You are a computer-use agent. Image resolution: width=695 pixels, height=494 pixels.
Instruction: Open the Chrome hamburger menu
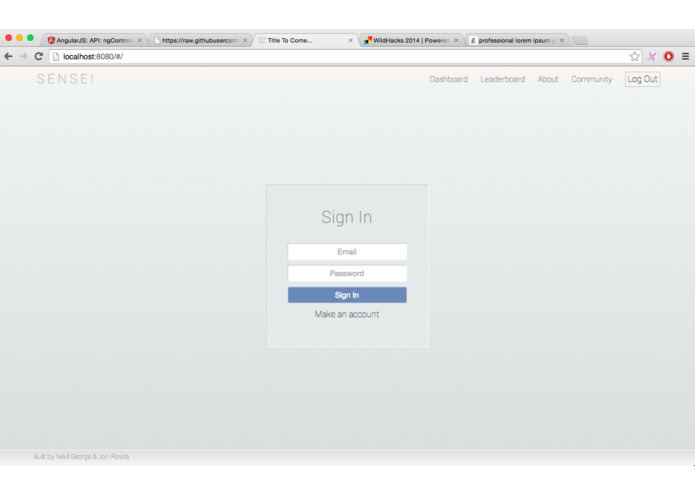pyautogui.click(x=685, y=56)
